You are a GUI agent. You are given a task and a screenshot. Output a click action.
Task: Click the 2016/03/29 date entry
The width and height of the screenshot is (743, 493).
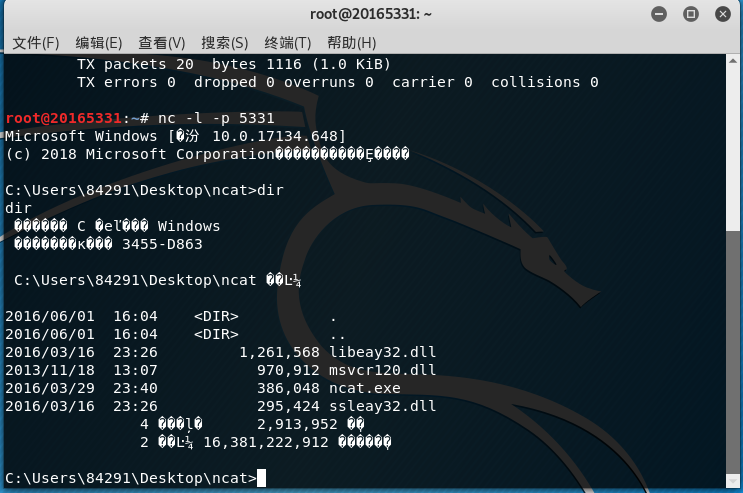click(x=50, y=388)
